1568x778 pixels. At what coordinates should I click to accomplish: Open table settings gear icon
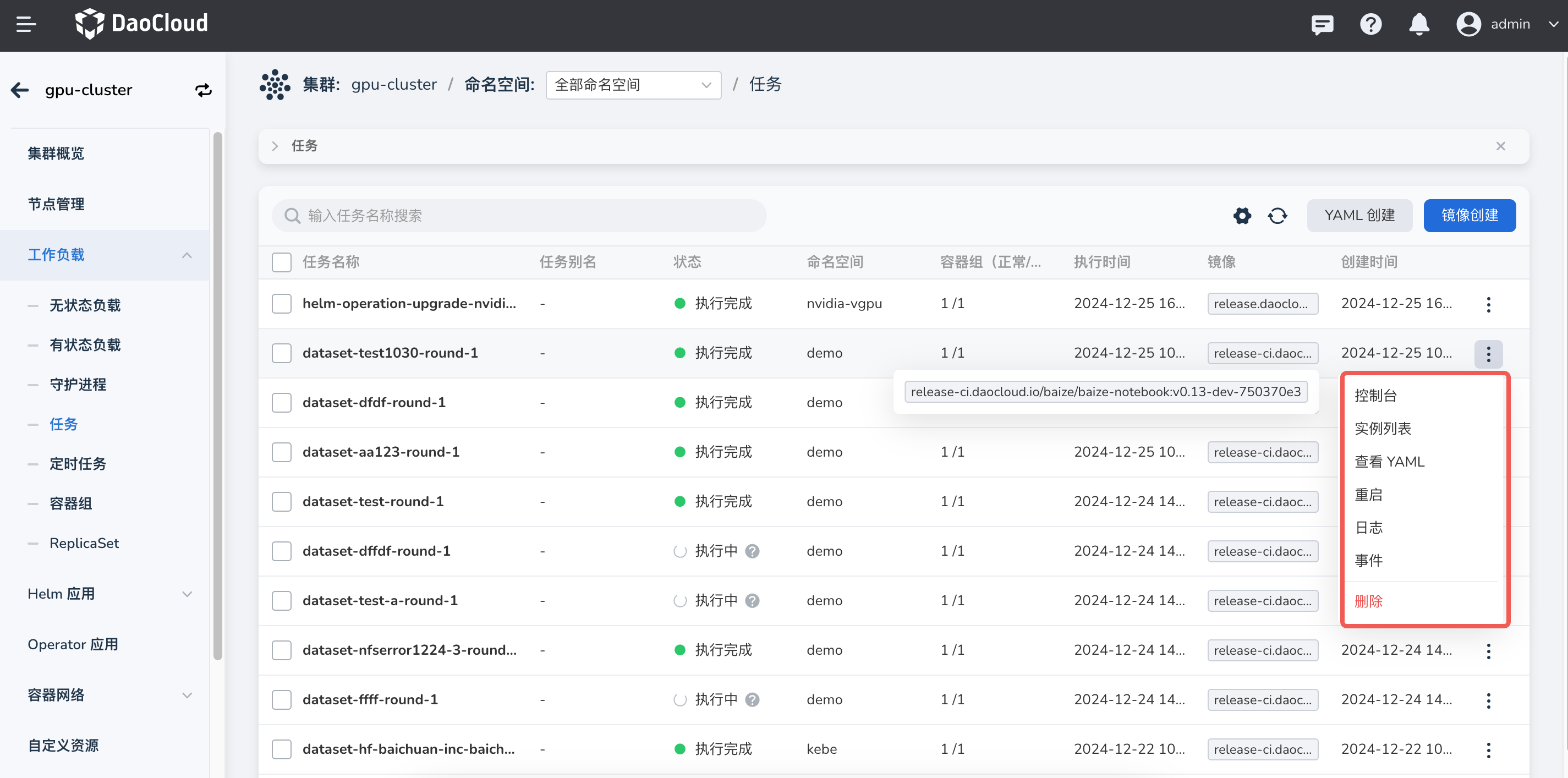pos(1242,216)
